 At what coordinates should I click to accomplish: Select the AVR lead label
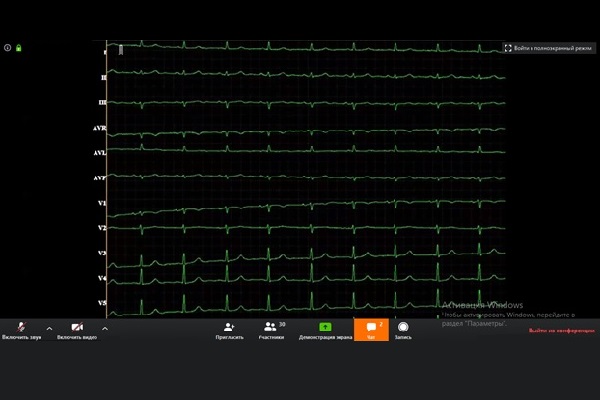pyautogui.click(x=99, y=128)
